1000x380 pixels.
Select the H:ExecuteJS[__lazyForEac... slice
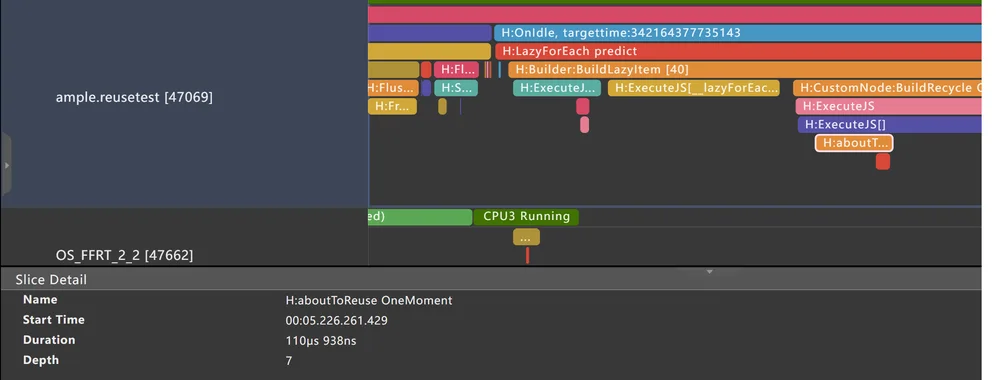693,88
